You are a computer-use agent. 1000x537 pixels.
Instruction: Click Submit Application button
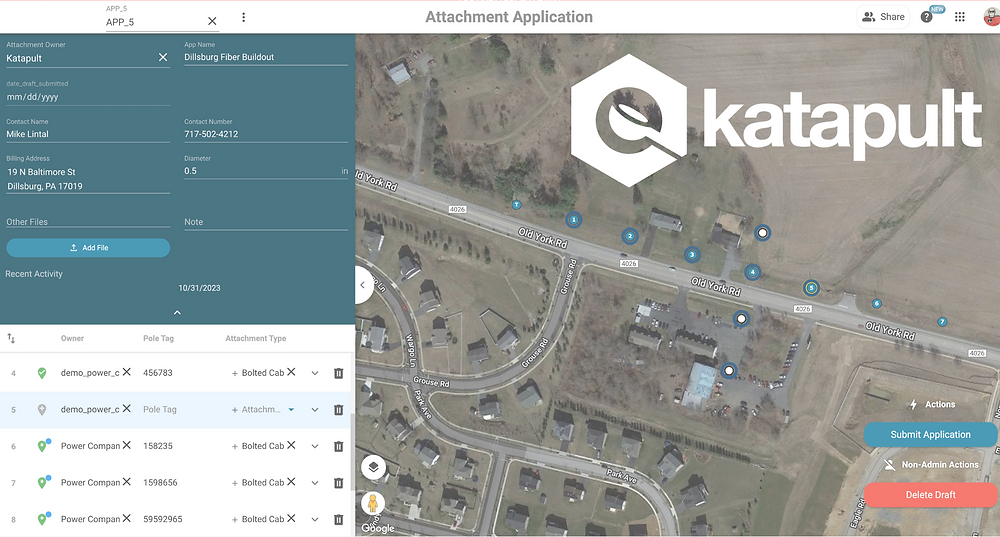click(x=930, y=434)
